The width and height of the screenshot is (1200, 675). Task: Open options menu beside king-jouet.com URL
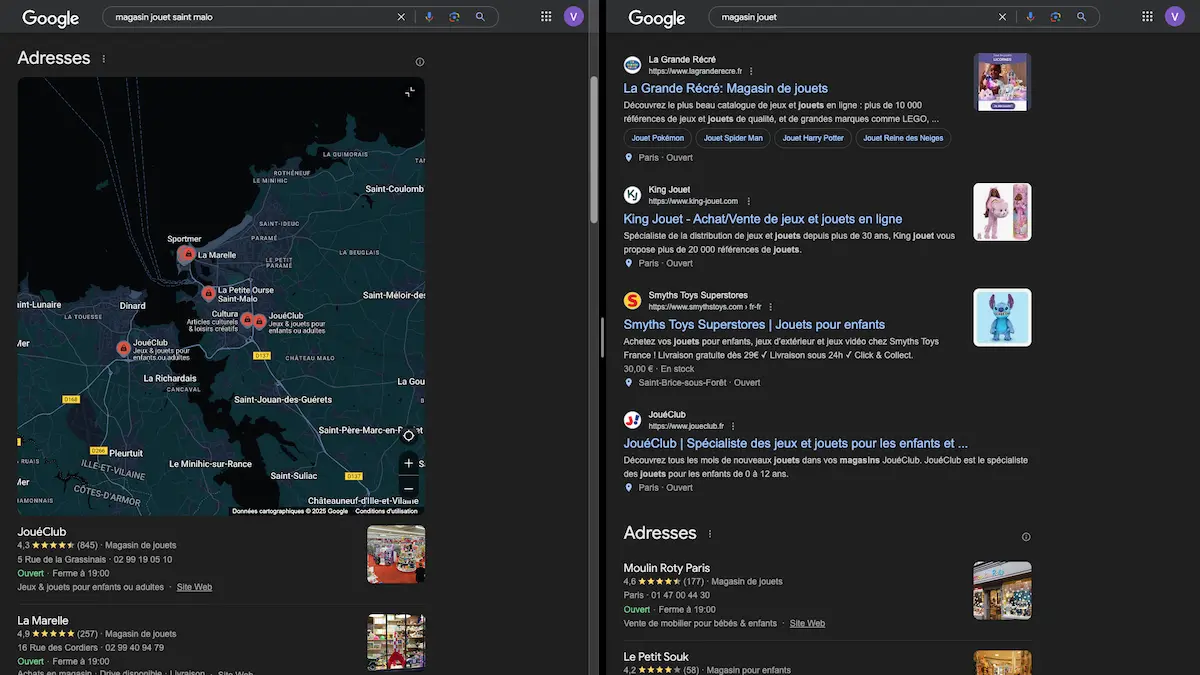click(x=748, y=201)
